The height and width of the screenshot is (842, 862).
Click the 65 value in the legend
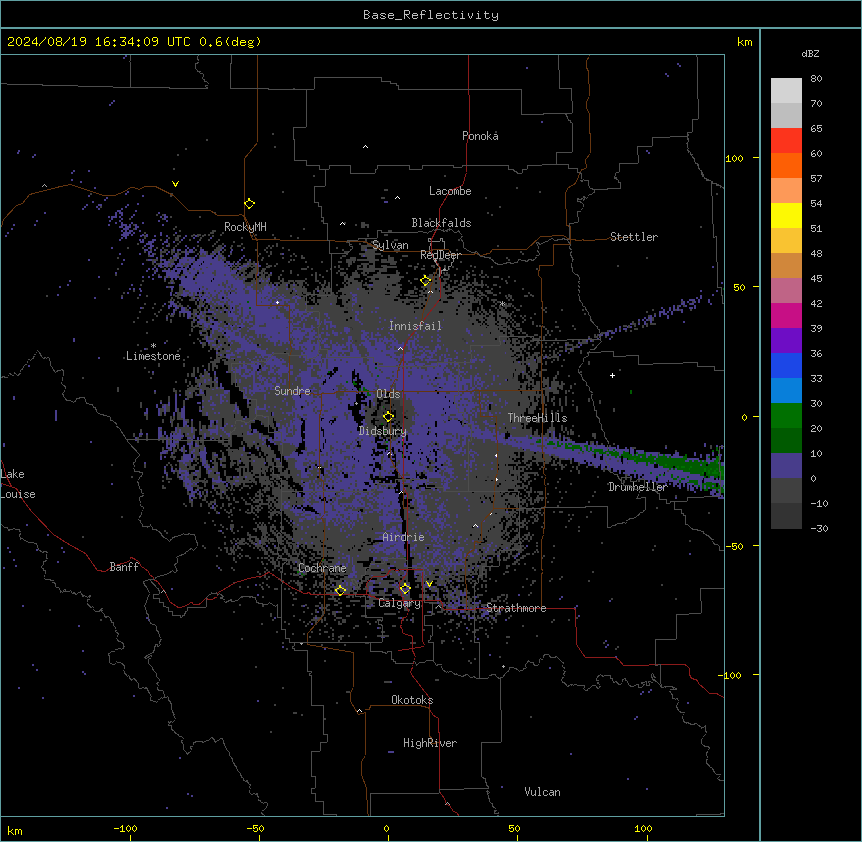point(816,129)
